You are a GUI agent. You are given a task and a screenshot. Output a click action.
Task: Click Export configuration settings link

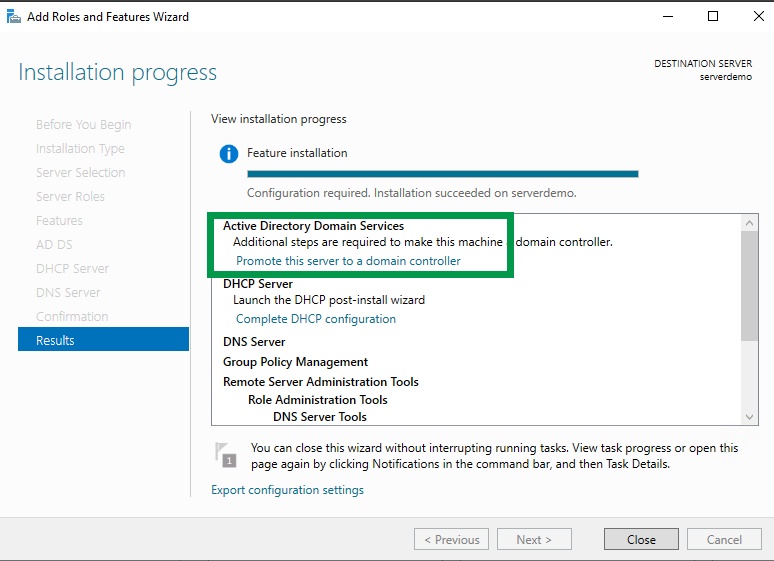tap(287, 490)
